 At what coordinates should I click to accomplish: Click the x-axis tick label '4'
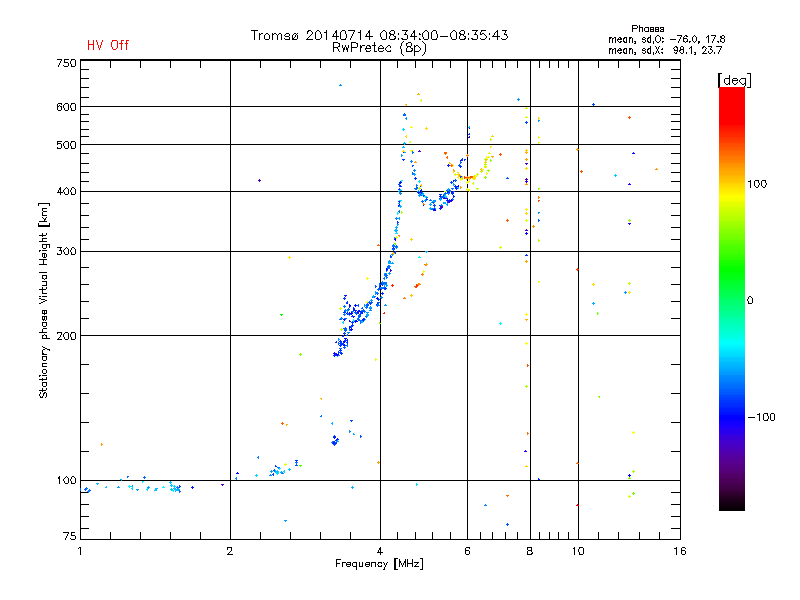pos(380,551)
